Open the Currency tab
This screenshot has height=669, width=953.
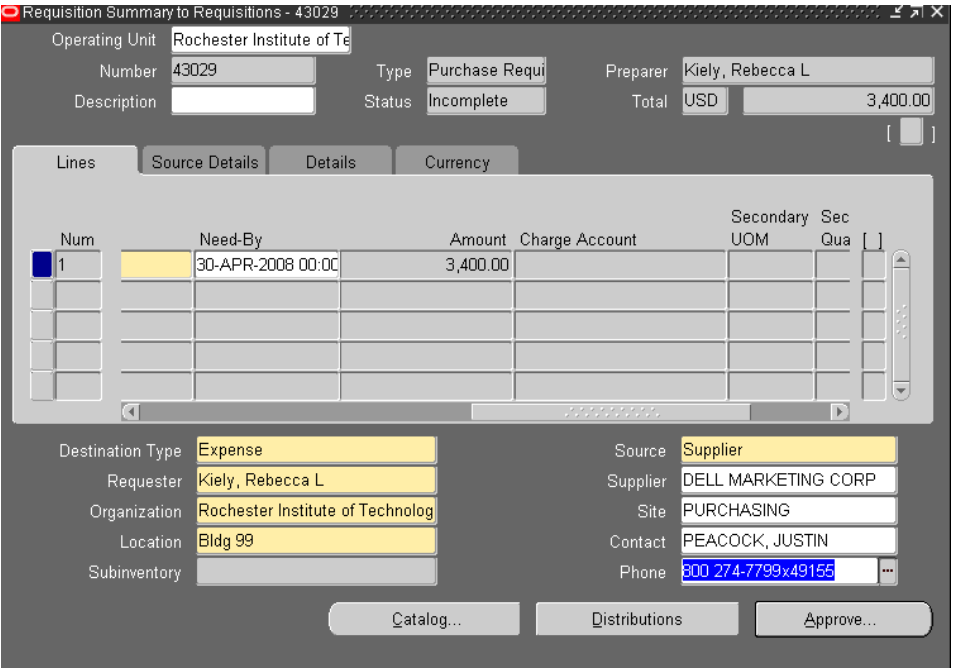click(455, 162)
